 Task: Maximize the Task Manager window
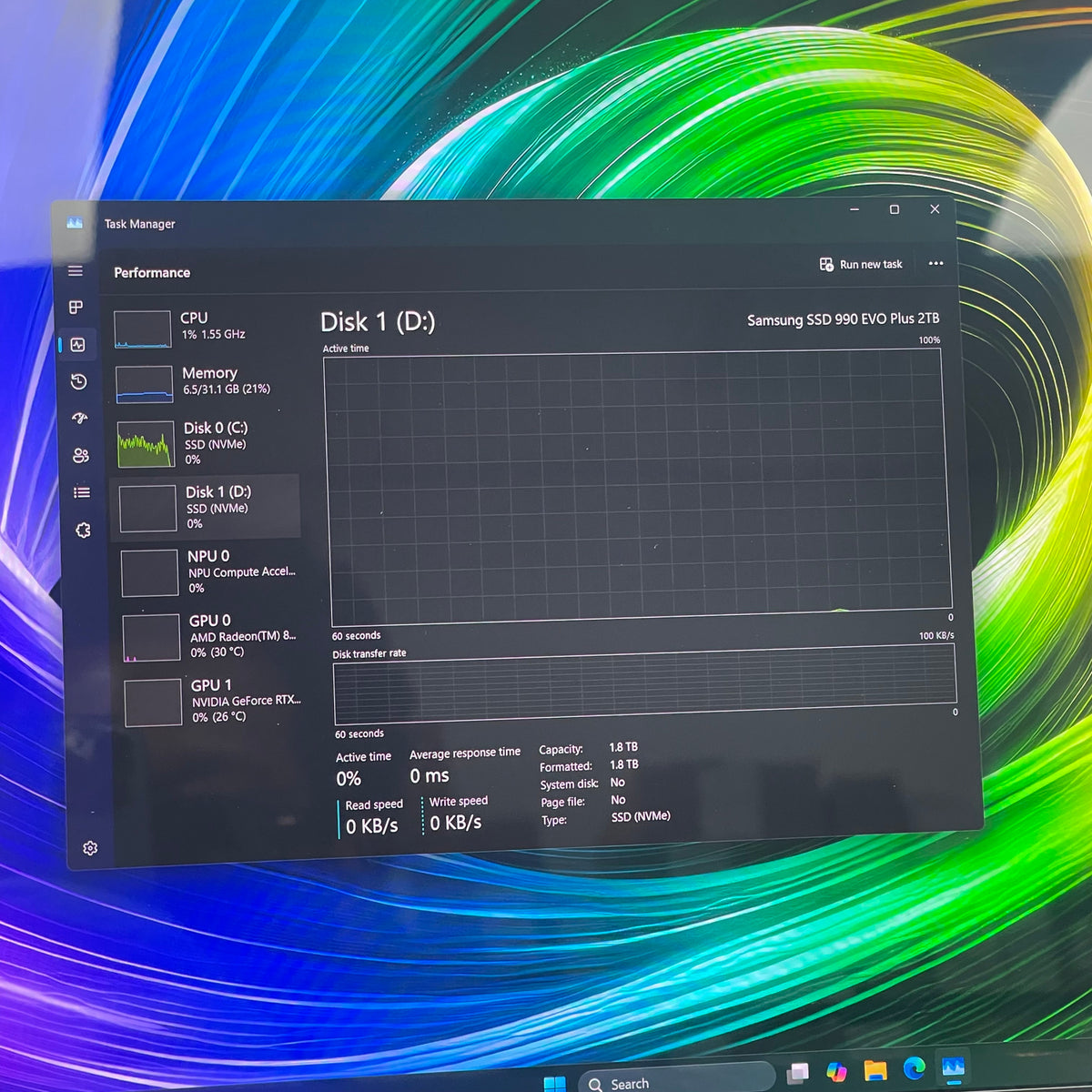[895, 209]
